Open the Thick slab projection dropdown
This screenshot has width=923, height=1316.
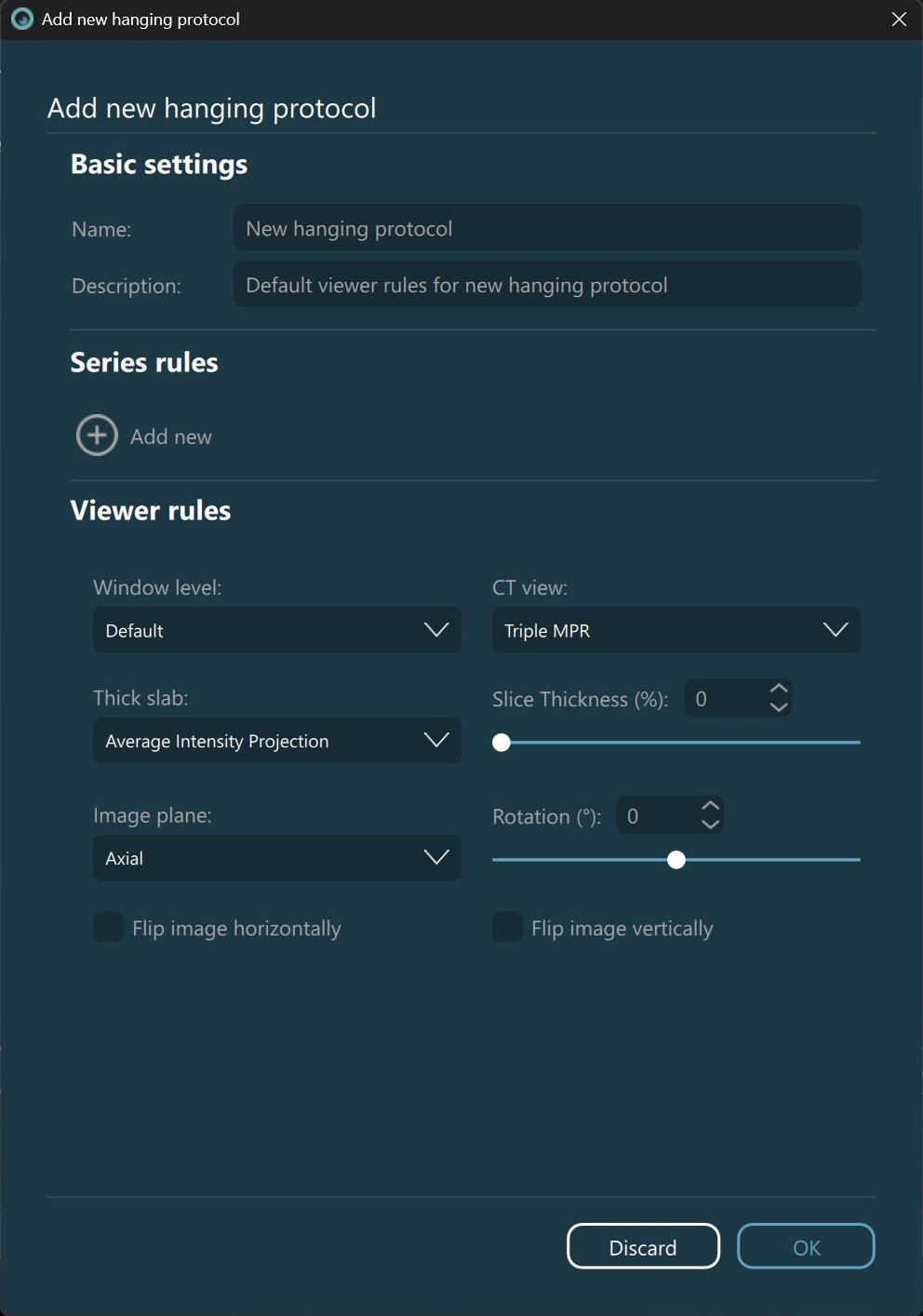coord(276,741)
